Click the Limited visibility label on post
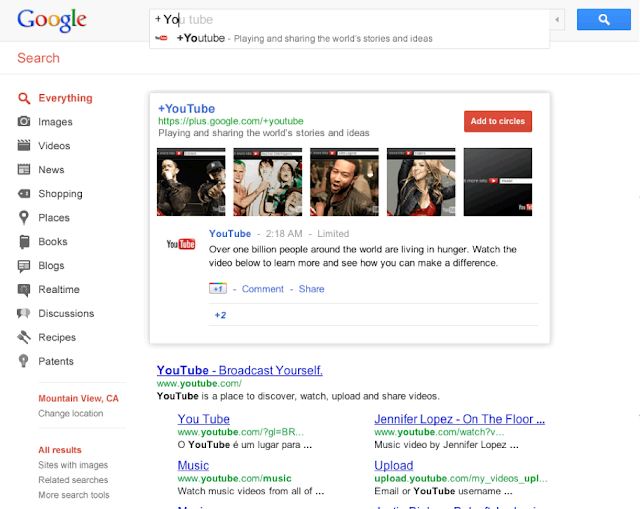The image size is (640, 509). tap(333, 233)
